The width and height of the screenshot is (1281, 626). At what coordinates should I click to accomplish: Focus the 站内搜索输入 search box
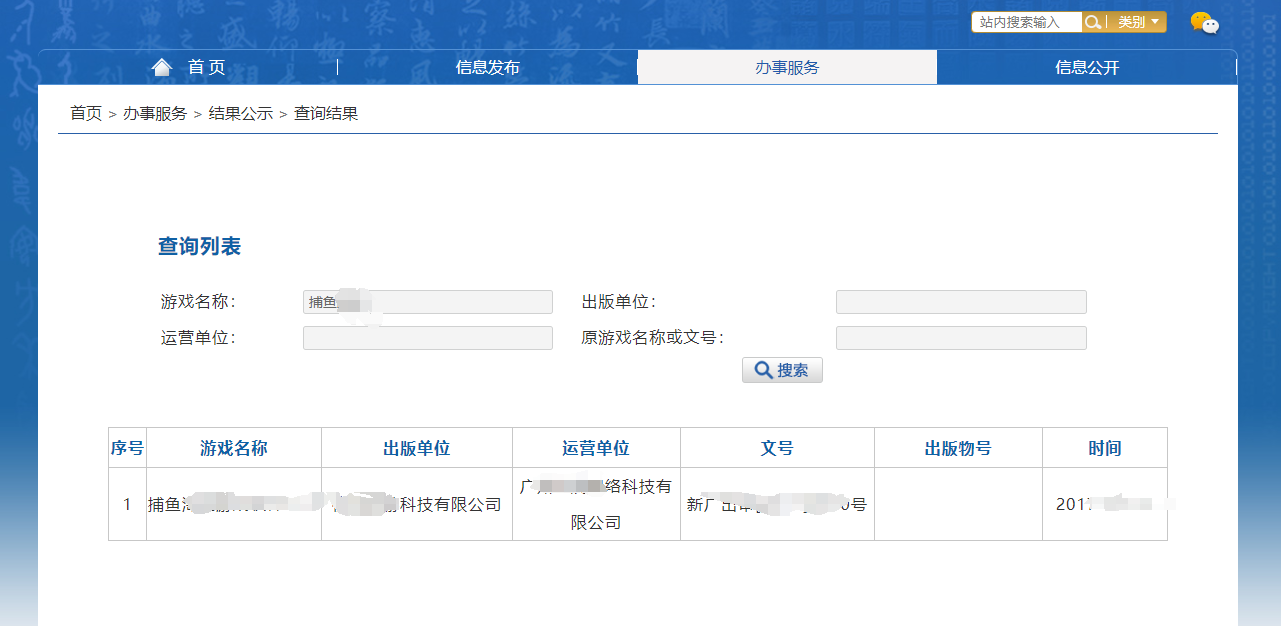click(x=1026, y=22)
